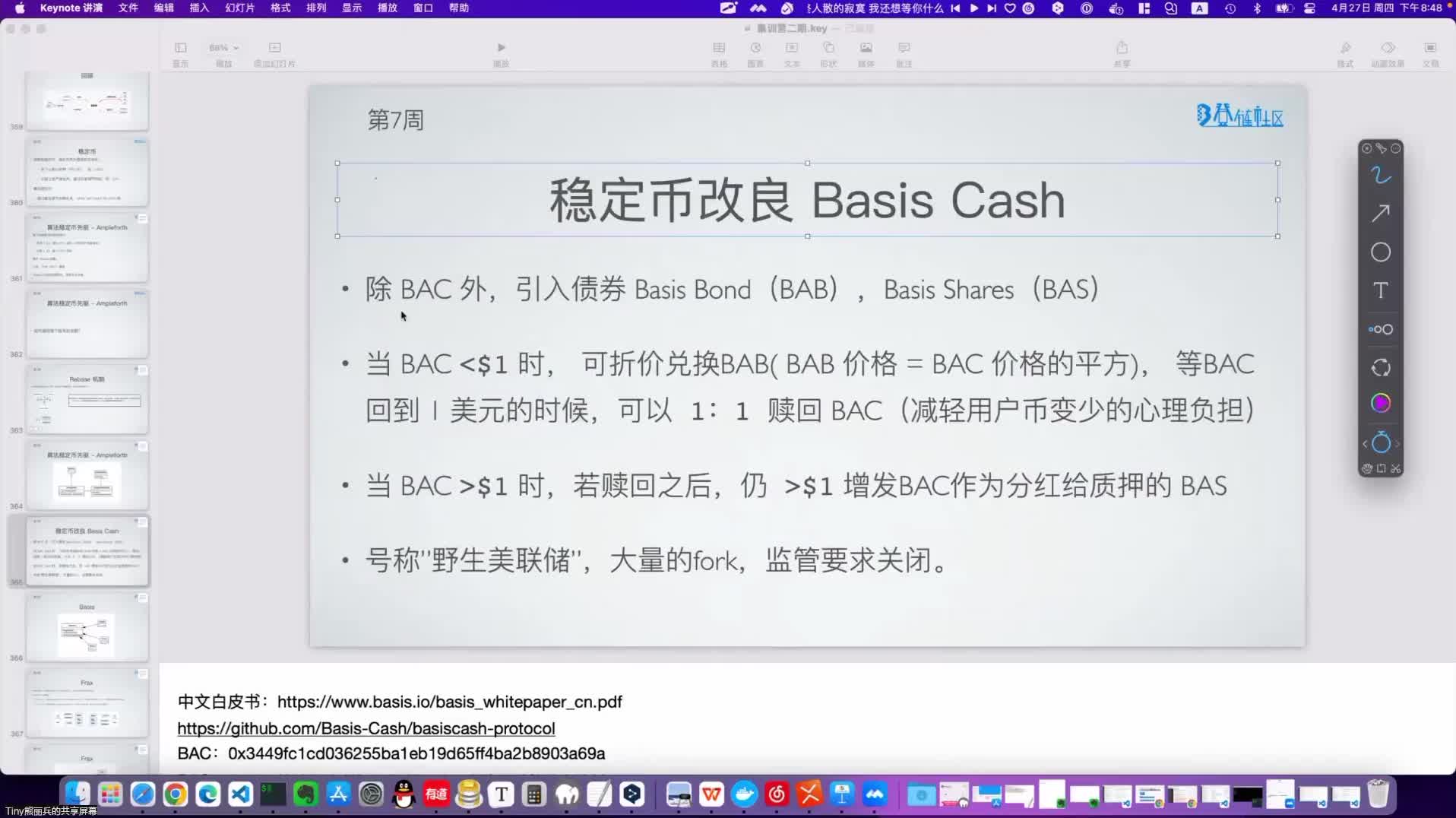
Task: Open the 编辑 menu
Action: coord(163,8)
